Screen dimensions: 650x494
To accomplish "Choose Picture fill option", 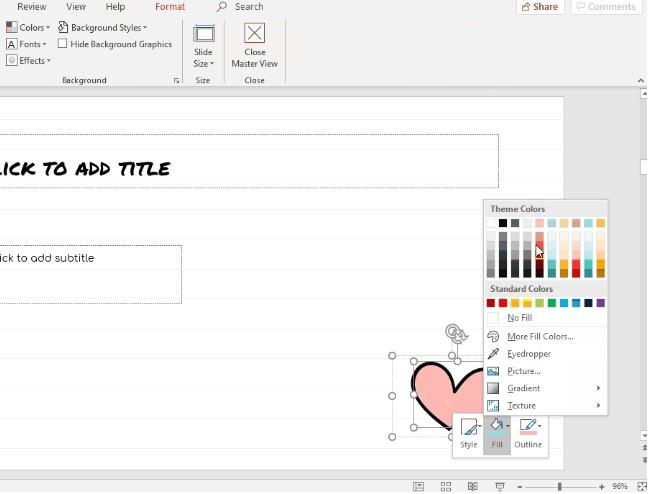I will click(x=545, y=371).
